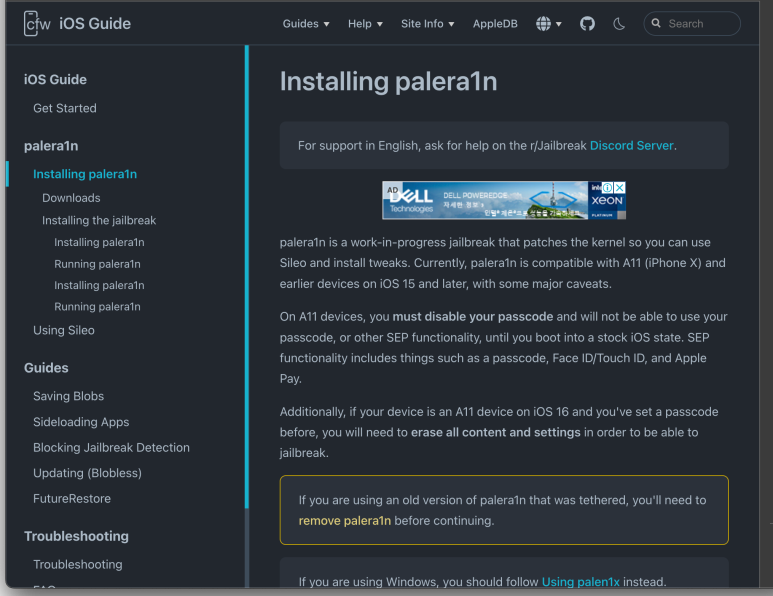Focus the Search input field
The width and height of the screenshot is (773, 596).
coord(692,24)
